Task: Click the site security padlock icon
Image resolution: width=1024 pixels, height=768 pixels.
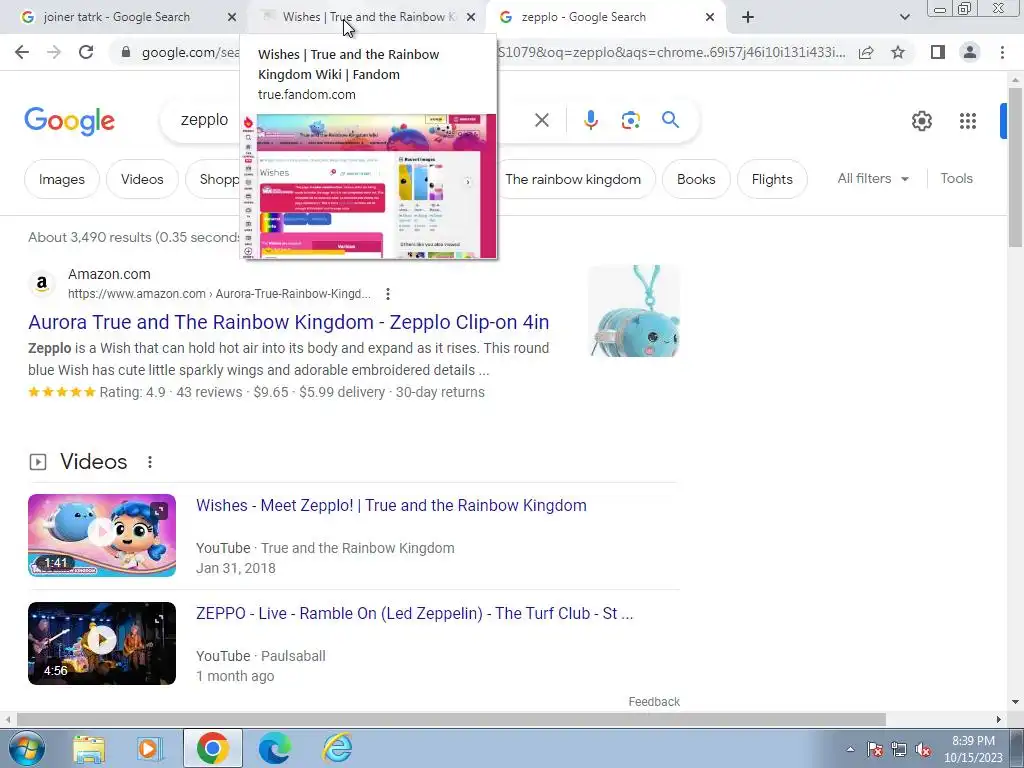Action: pyautogui.click(x=126, y=52)
